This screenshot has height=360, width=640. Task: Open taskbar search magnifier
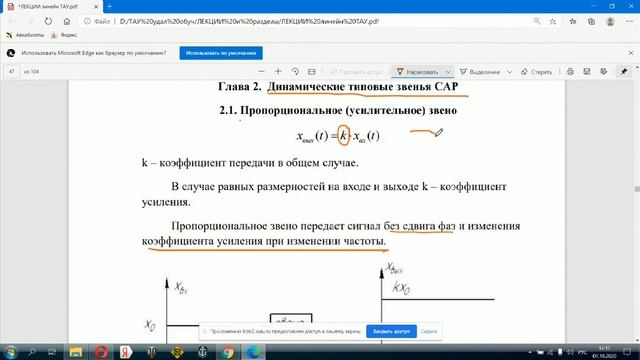click(x=32, y=352)
